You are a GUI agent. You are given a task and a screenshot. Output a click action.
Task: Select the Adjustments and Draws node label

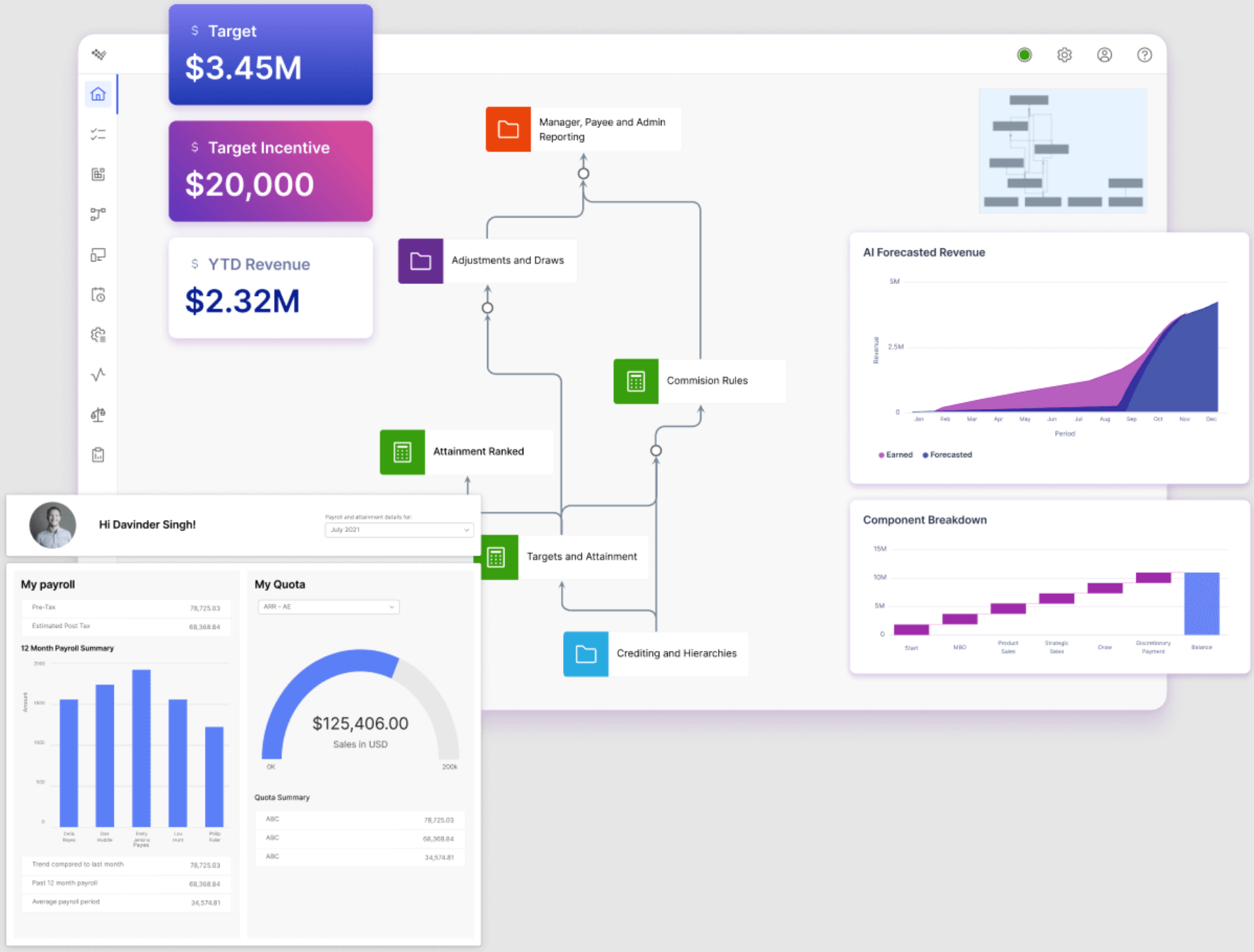(x=507, y=260)
